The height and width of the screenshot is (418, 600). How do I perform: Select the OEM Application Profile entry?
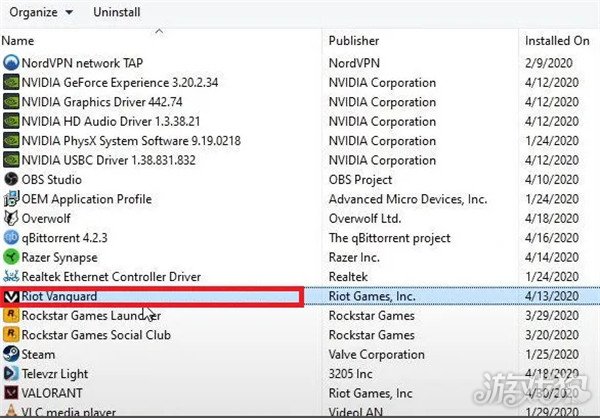[87, 199]
